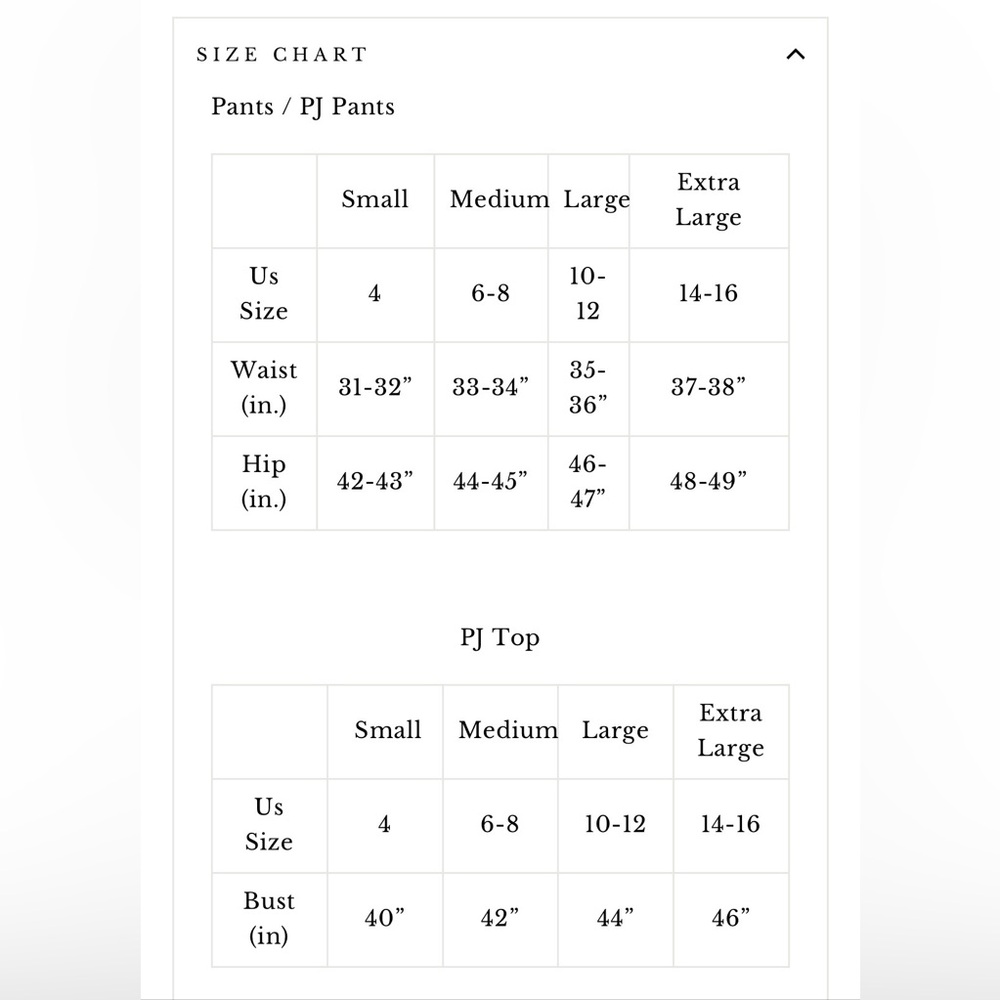Viewport: 1000px width, 1000px height.
Task: Click the 48-49" hip cell
Action: tap(708, 482)
